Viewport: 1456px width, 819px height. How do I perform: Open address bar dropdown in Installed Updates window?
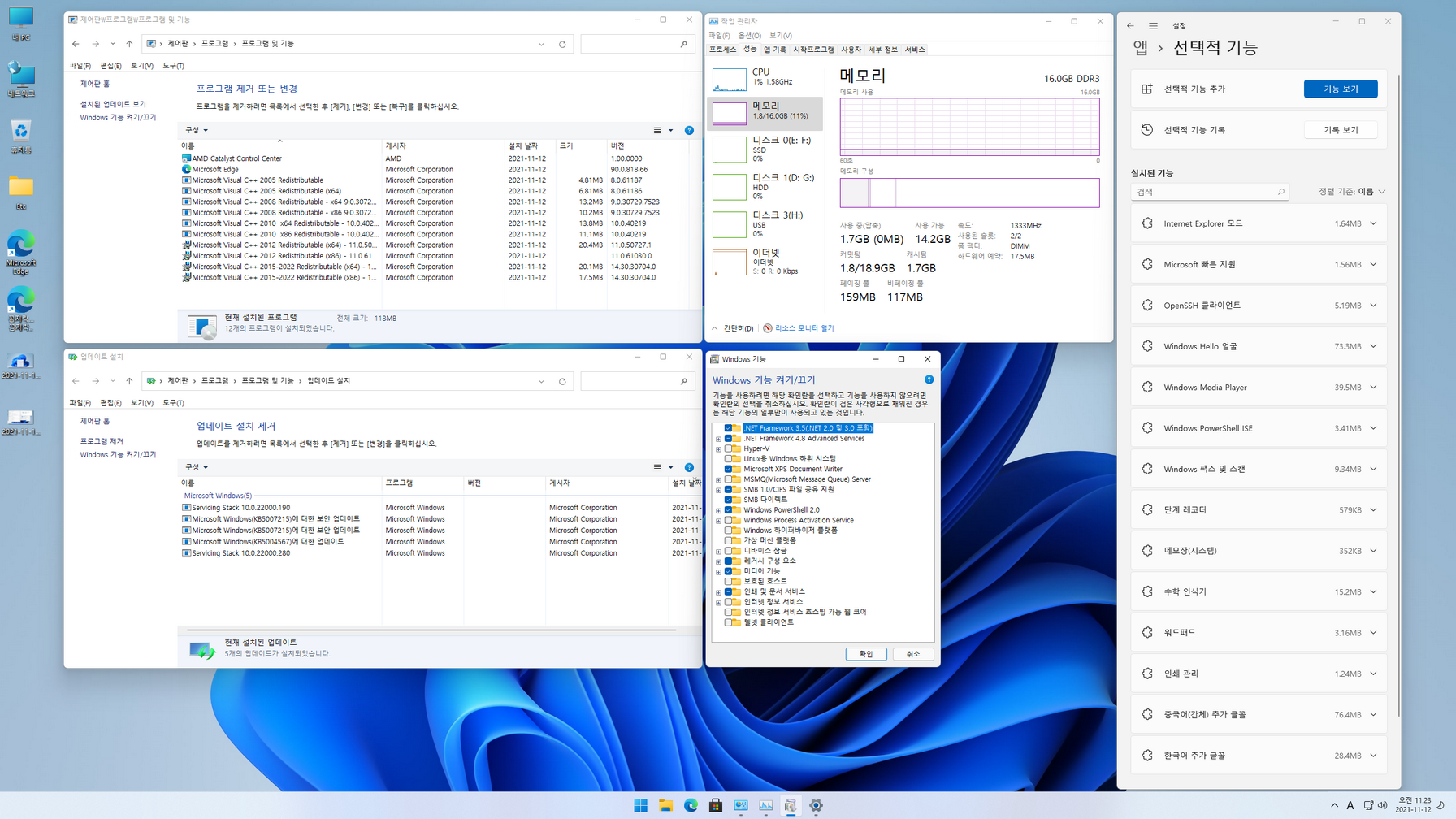541,381
